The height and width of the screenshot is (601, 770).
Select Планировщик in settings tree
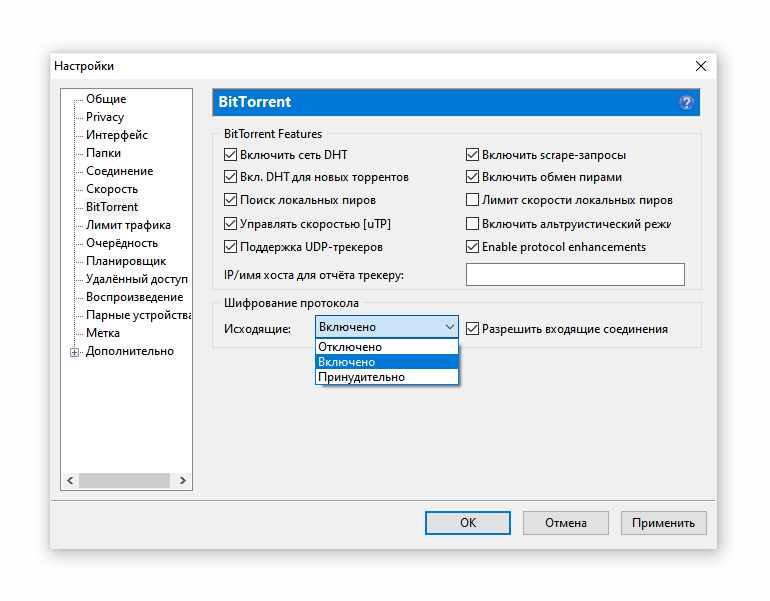pyautogui.click(x=126, y=261)
